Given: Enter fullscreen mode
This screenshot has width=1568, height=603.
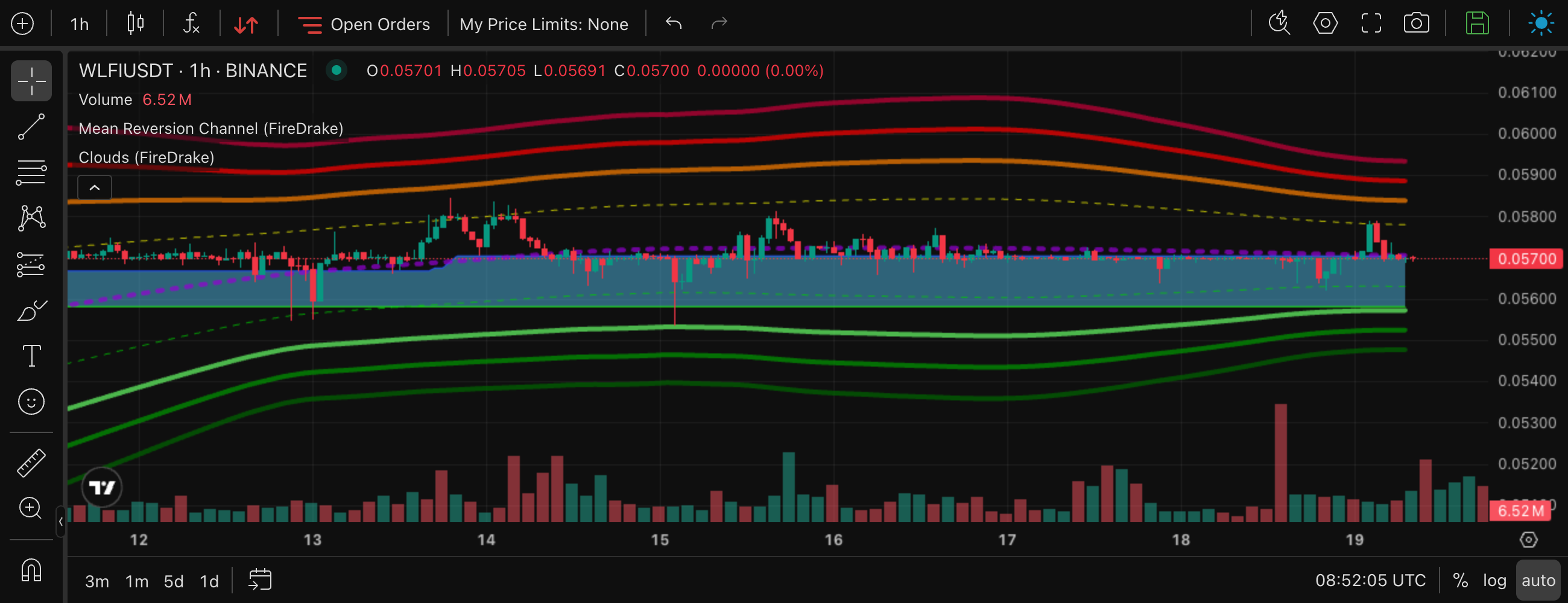Looking at the screenshot, I should coord(1371,23).
